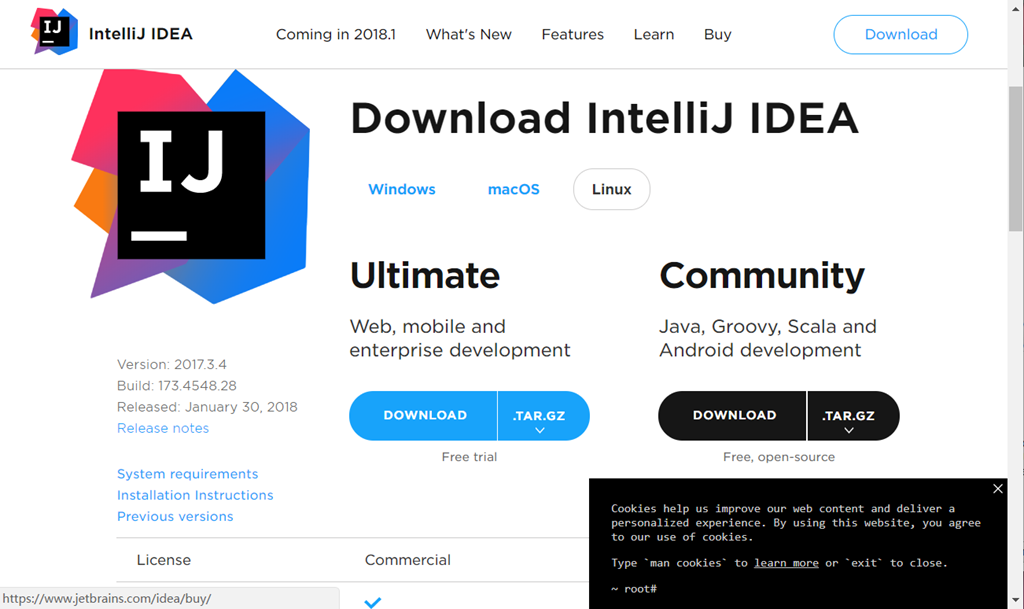Open the Release notes
This screenshot has height=609, width=1024.
tap(163, 427)
